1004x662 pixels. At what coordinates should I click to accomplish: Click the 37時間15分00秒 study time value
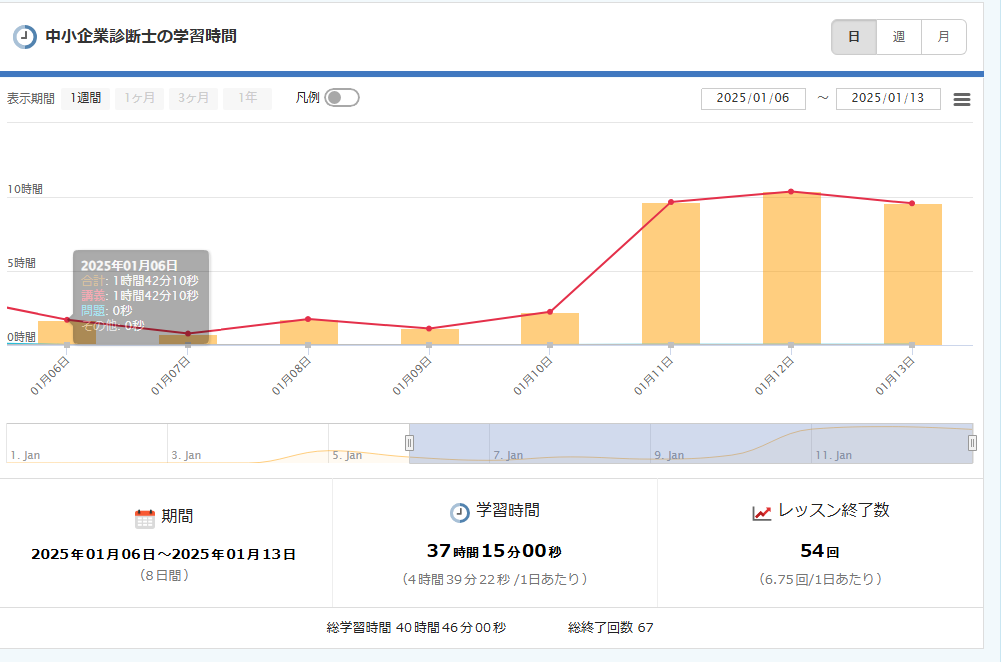click(494, 551)
